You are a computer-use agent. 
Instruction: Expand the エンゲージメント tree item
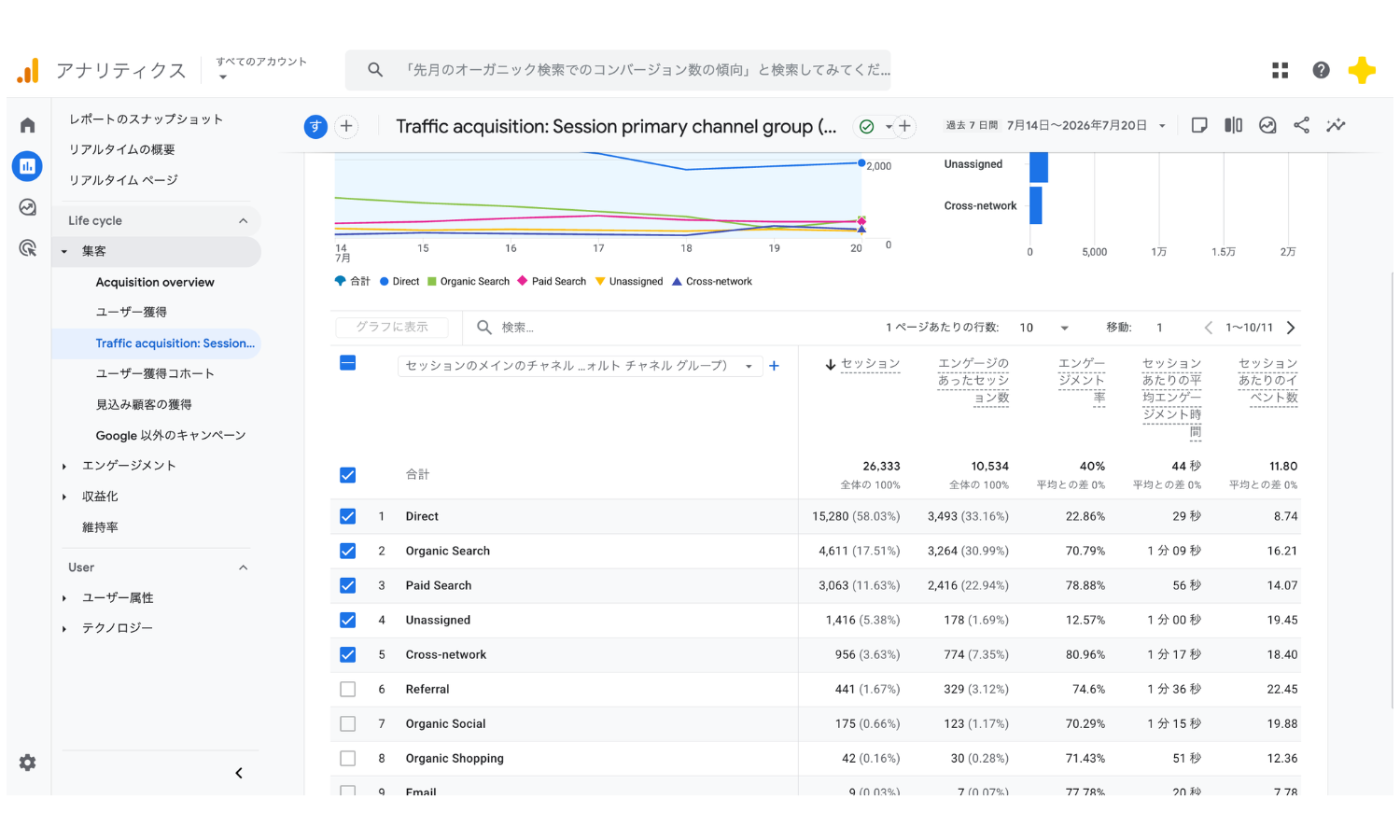(x=64, y=466)
